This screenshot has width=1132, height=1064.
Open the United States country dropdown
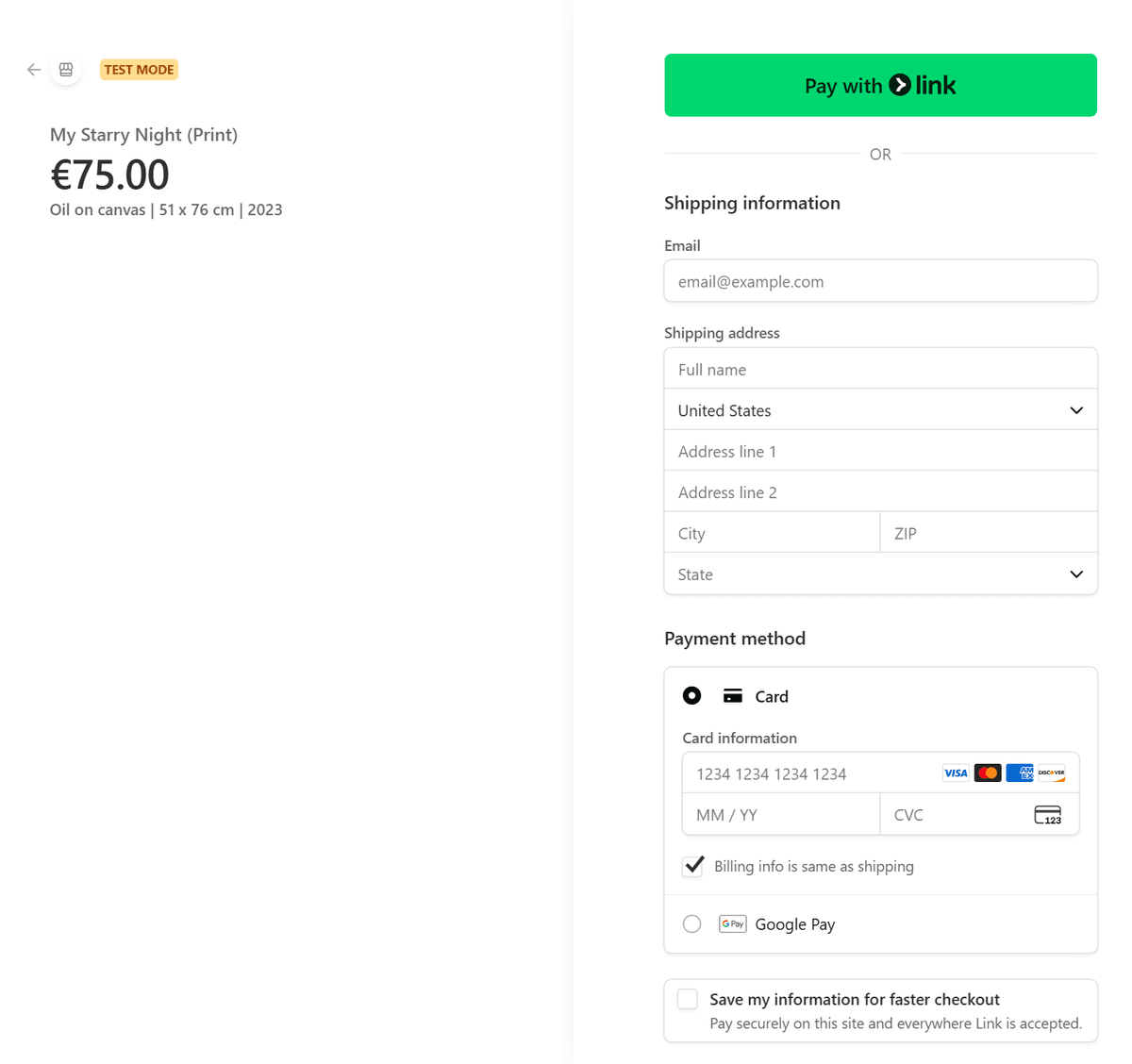(880, 410)
